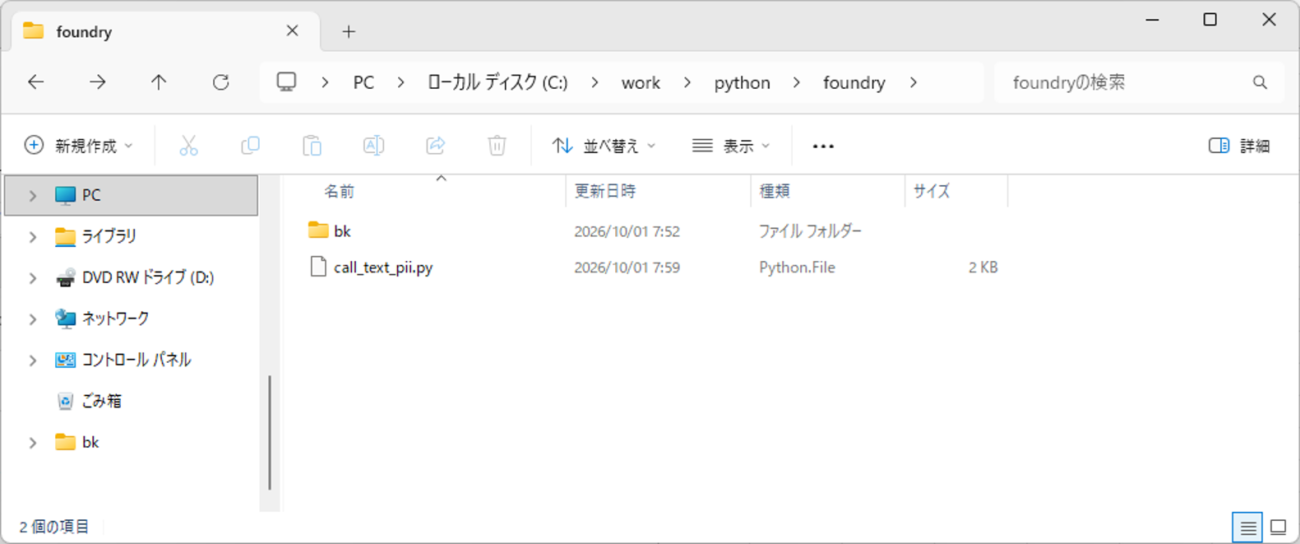The width and height of the screenshot is (1300, 544).
Task: Click the foundryの検索 search box
Action: click(1139, 83)
